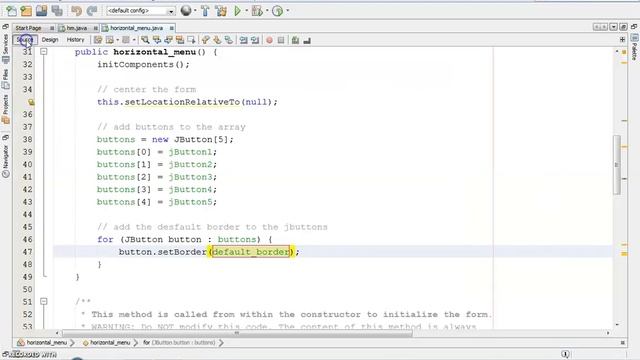
Task: Click Find Next Occurrence icon
Action: [168, 40]
